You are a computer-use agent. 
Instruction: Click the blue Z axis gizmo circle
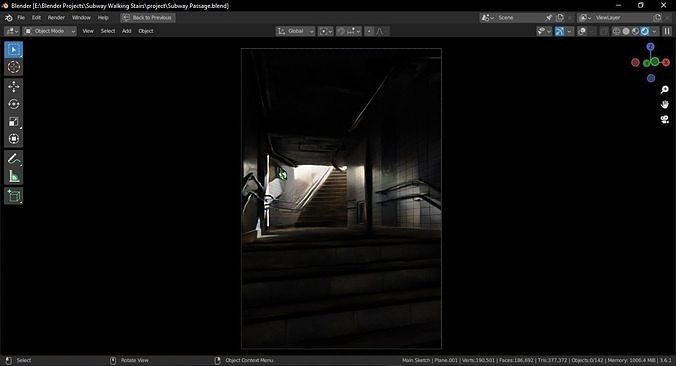tap(651, 47)
